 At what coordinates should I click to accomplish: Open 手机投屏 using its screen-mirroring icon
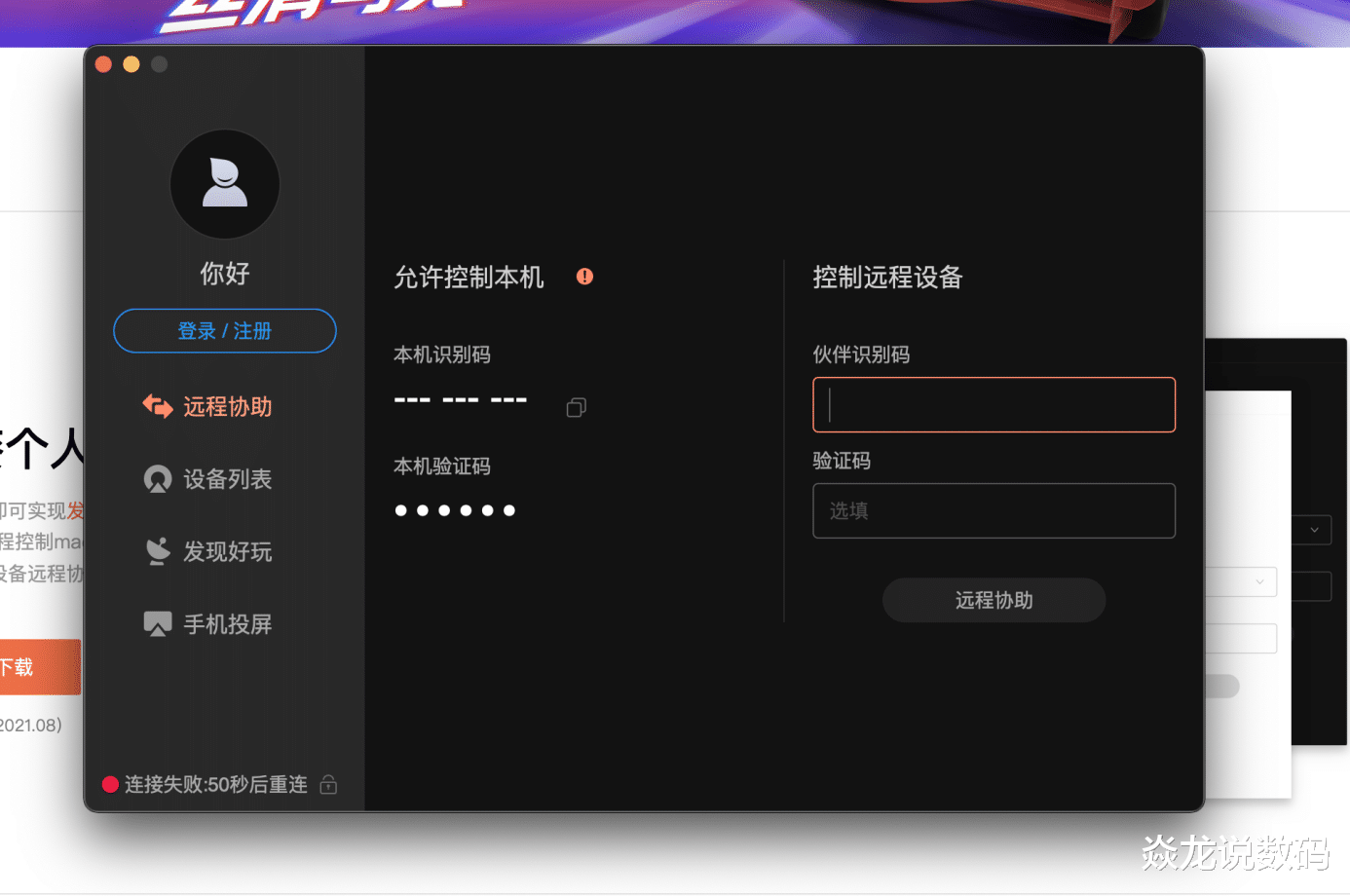click(x=158, y=624)
